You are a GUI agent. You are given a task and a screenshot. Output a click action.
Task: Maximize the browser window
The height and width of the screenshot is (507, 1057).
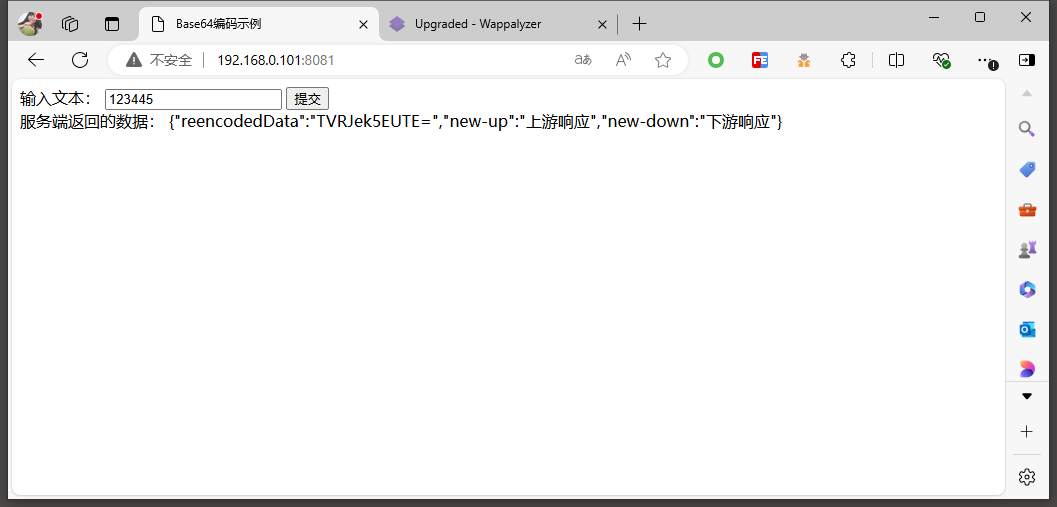click(979, 18)
